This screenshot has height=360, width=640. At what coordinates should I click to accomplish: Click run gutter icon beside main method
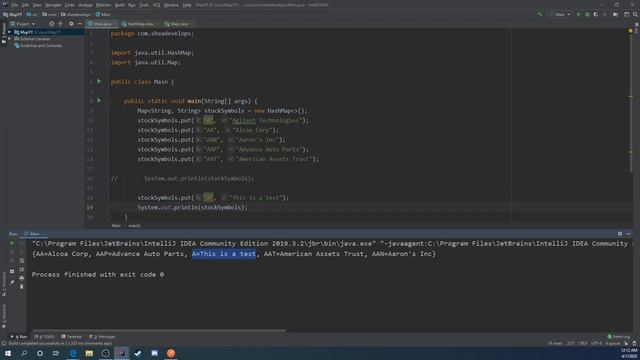[x=99, y=100]
